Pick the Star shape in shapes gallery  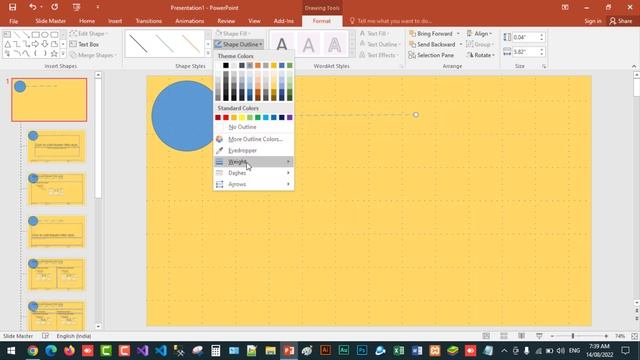point(54,53)
